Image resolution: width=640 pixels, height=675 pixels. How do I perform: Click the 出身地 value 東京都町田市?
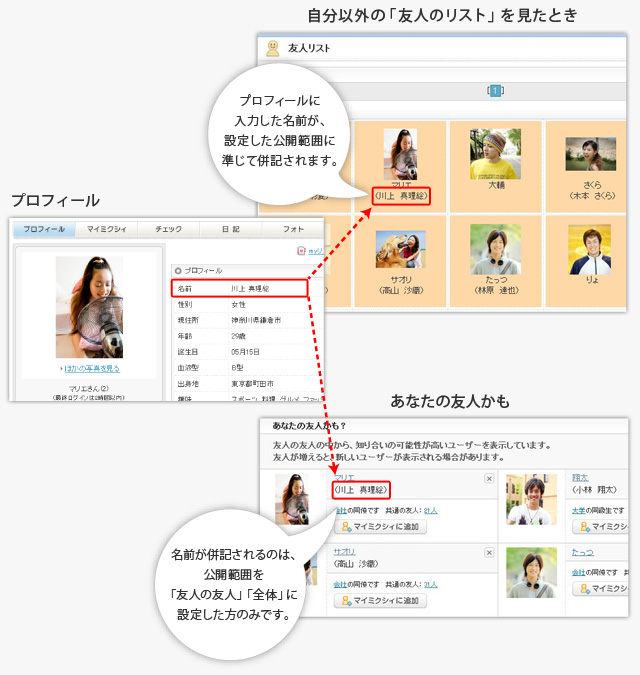tap(252, 384)
